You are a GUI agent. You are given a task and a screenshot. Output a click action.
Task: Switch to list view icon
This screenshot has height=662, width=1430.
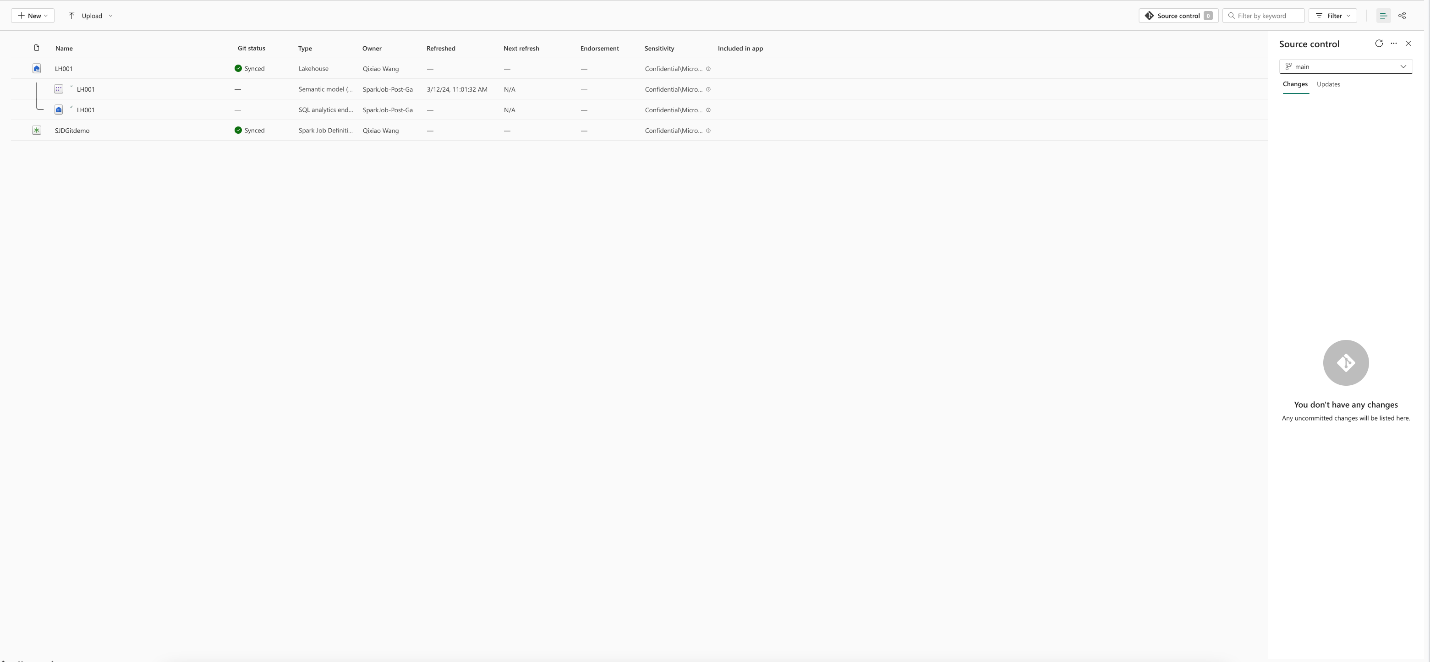1383,16
